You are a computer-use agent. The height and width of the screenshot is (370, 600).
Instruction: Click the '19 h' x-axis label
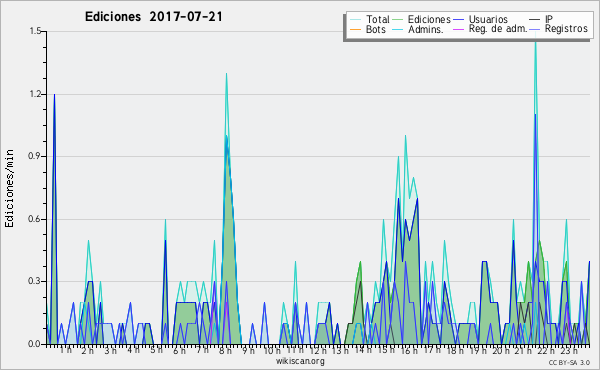click(478, 350)
